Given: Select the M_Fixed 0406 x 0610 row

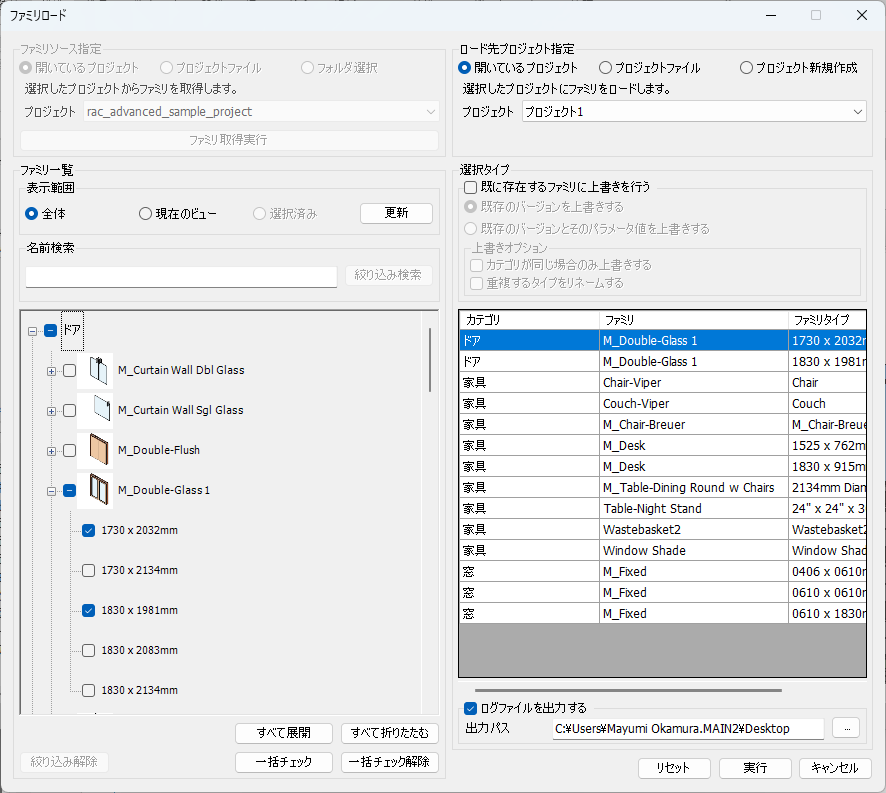Looking at the screenshot, I should pos(663,571).
